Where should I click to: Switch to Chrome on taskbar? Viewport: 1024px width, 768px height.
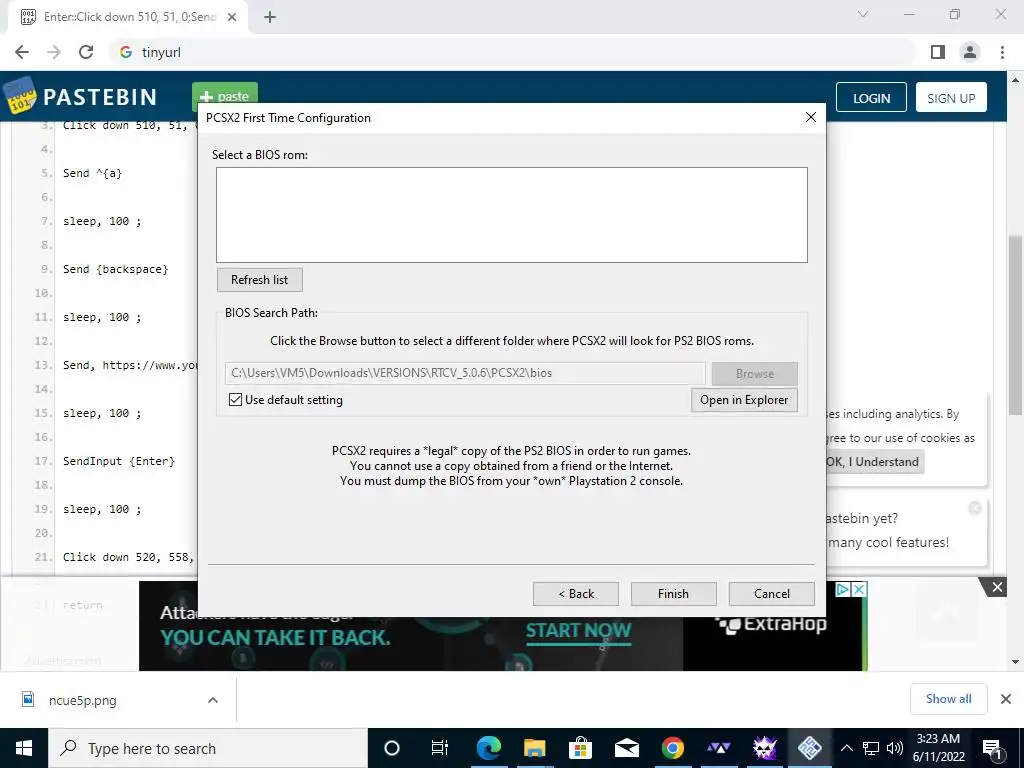click(672, 748)
